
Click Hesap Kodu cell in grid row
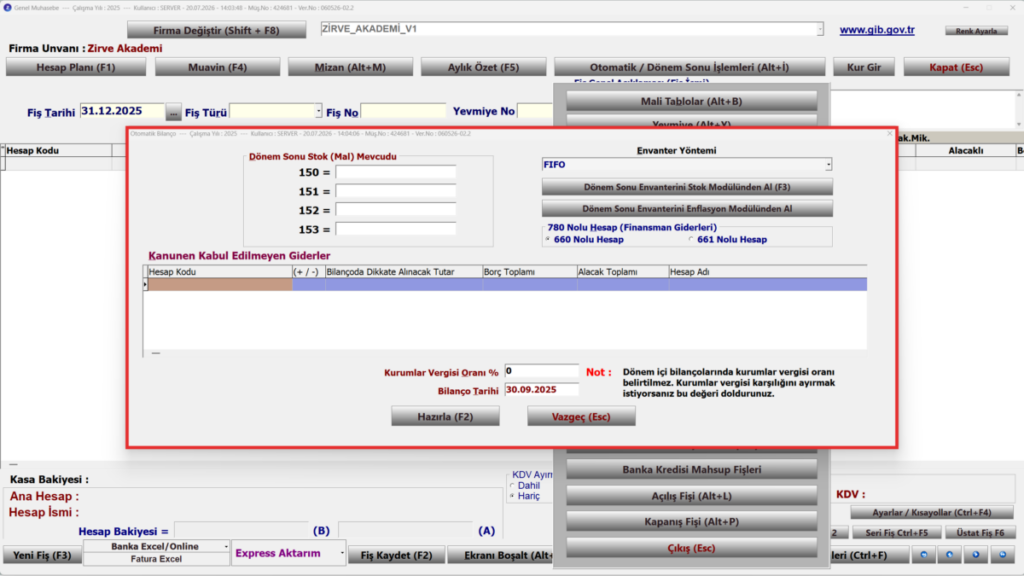(220, 285)
